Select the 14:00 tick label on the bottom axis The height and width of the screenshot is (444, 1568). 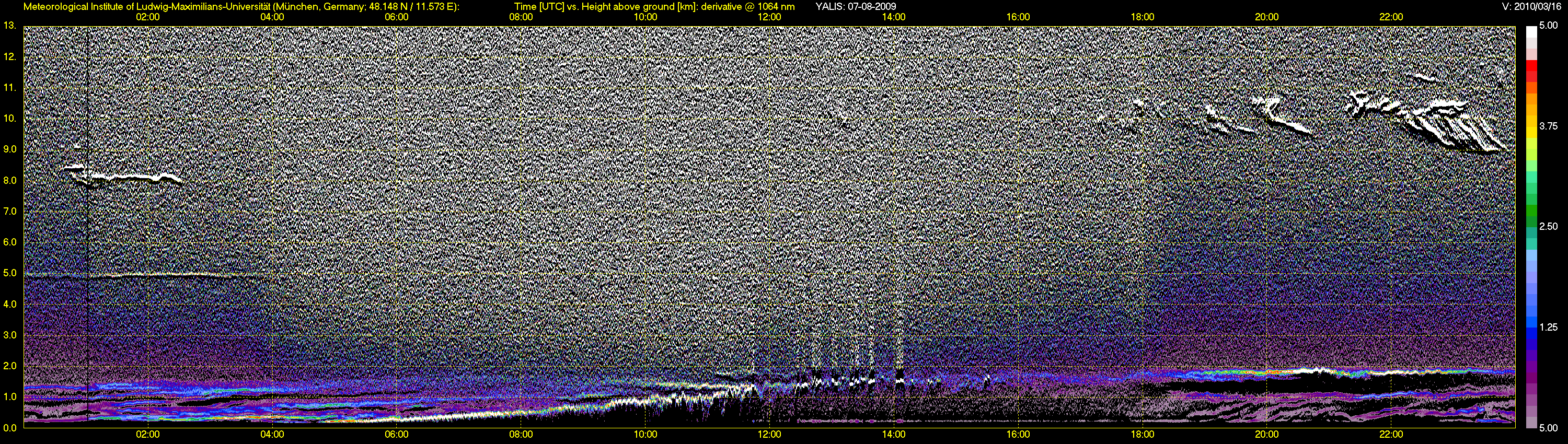[x=894, y=434]
